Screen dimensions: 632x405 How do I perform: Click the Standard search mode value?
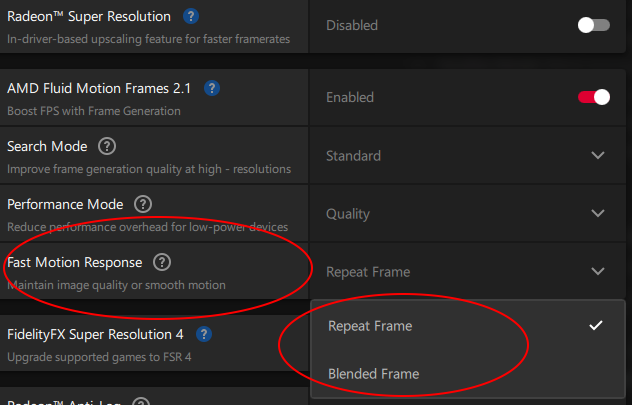pos(353,156)
